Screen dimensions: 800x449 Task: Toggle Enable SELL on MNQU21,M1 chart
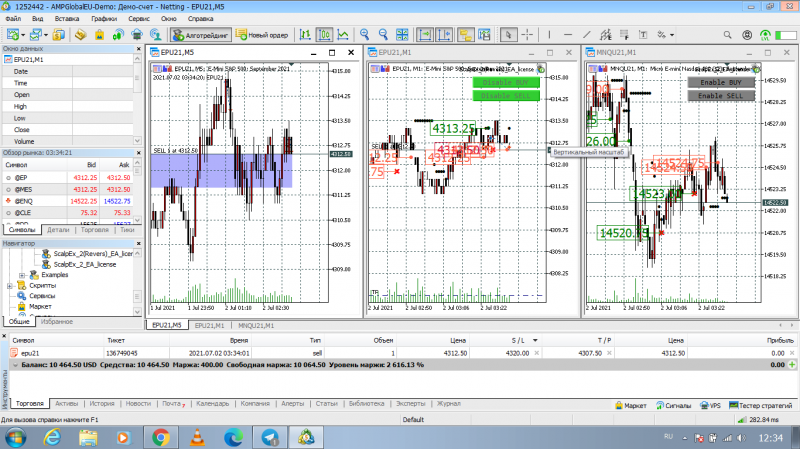(x=720, y=95)
